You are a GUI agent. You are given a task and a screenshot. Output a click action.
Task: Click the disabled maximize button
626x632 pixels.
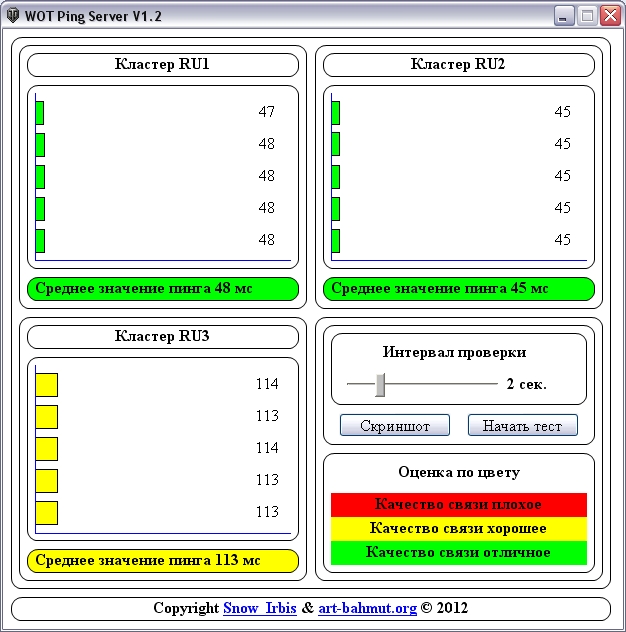(587, 16)
